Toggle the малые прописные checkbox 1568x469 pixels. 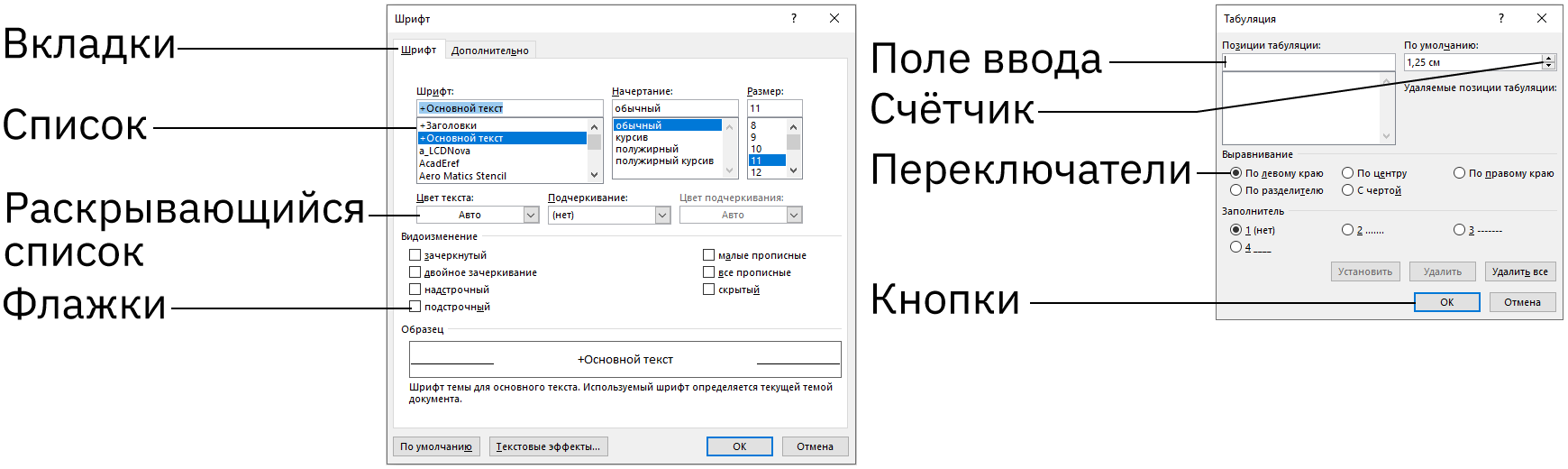click(709, 255)
